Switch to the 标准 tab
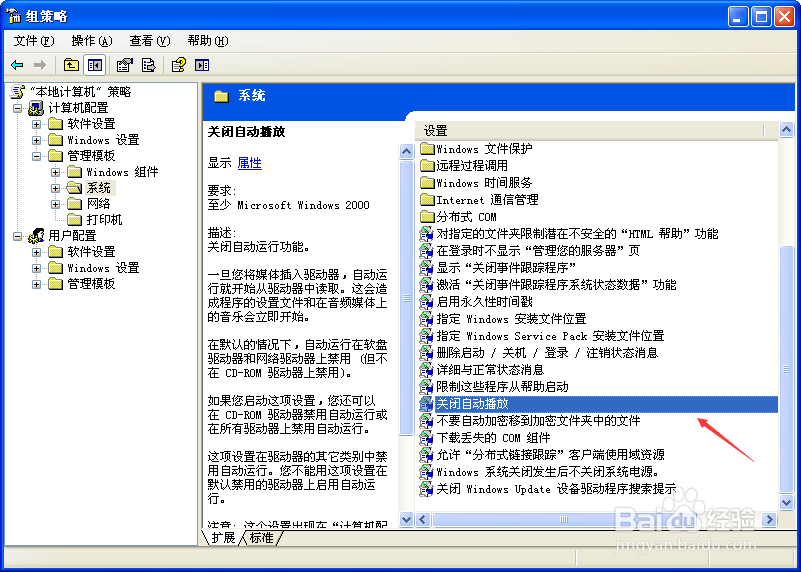 click(x=262, y=537)
